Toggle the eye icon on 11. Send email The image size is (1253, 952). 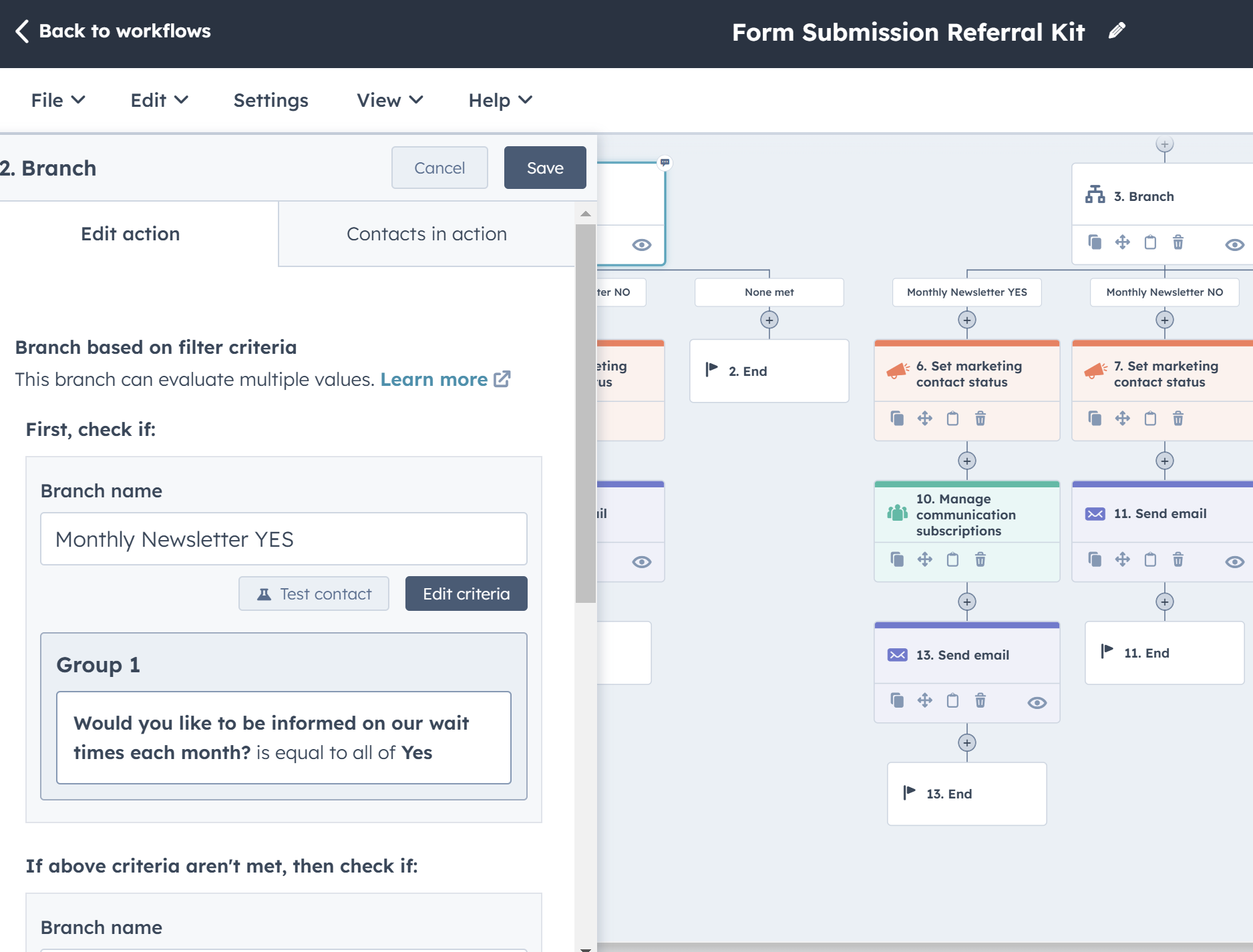[1234, 560]
